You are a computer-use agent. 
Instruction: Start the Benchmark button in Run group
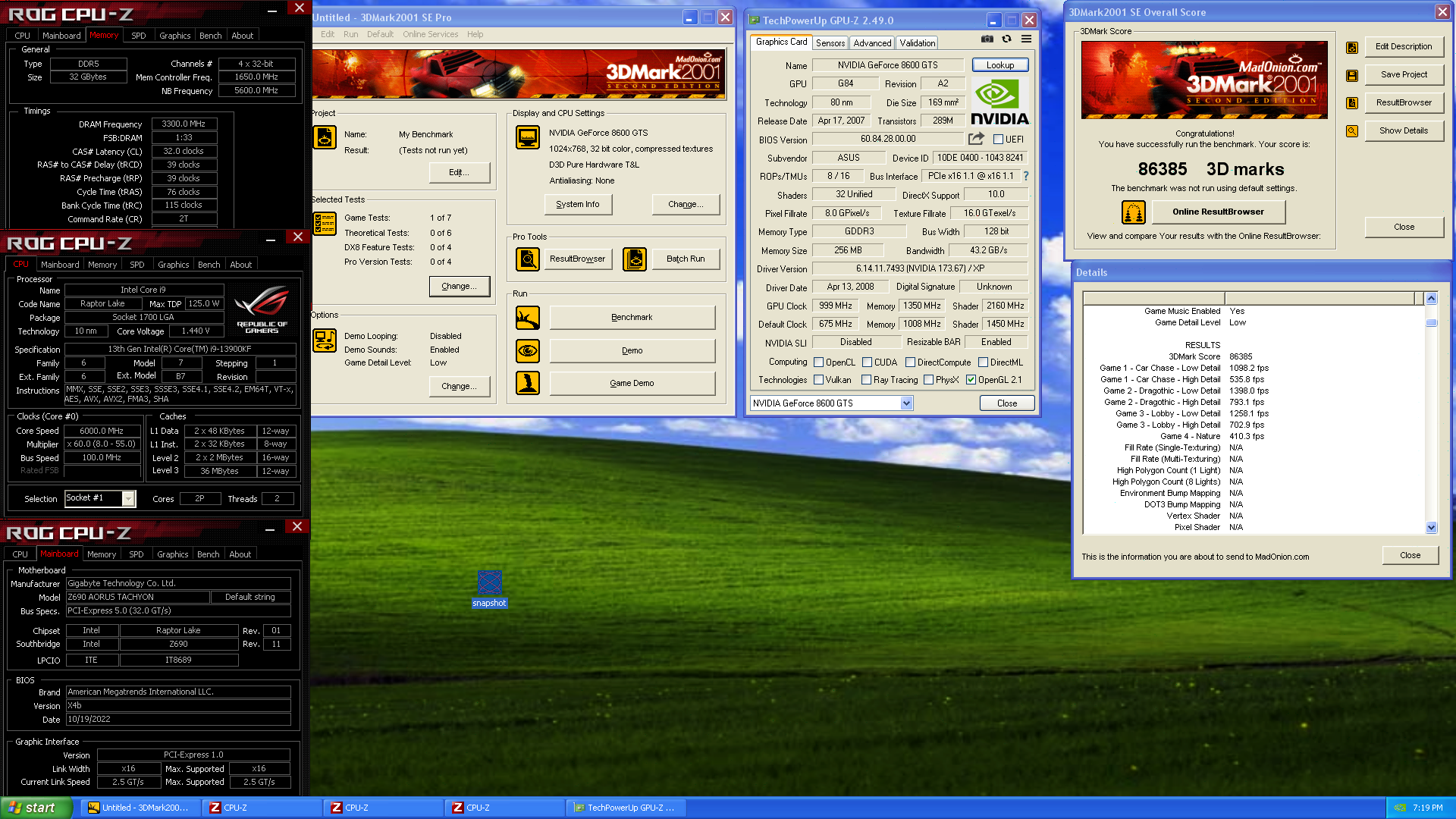point(632,318)
